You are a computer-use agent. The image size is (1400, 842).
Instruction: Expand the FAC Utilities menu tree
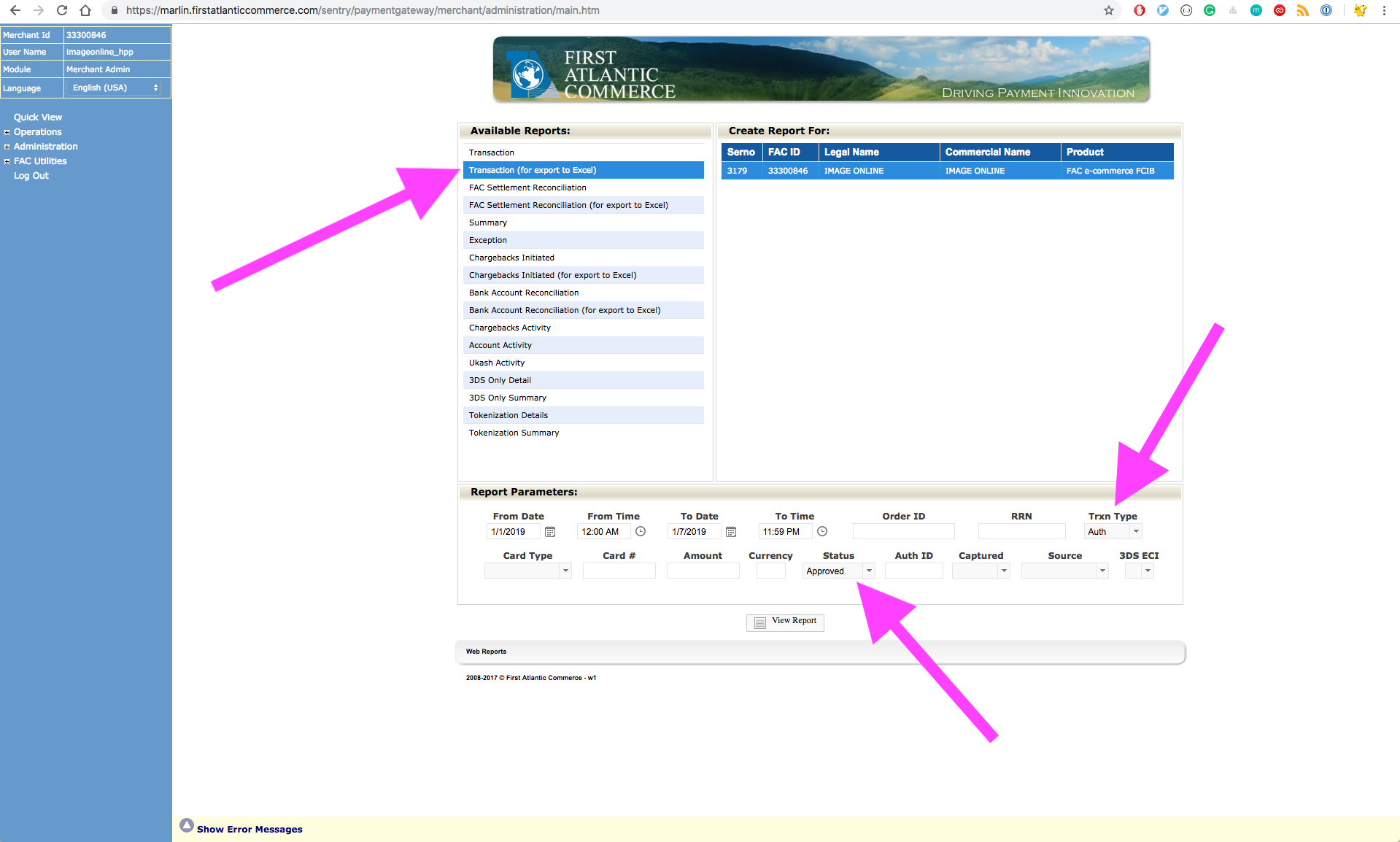(x=7, y=161)
